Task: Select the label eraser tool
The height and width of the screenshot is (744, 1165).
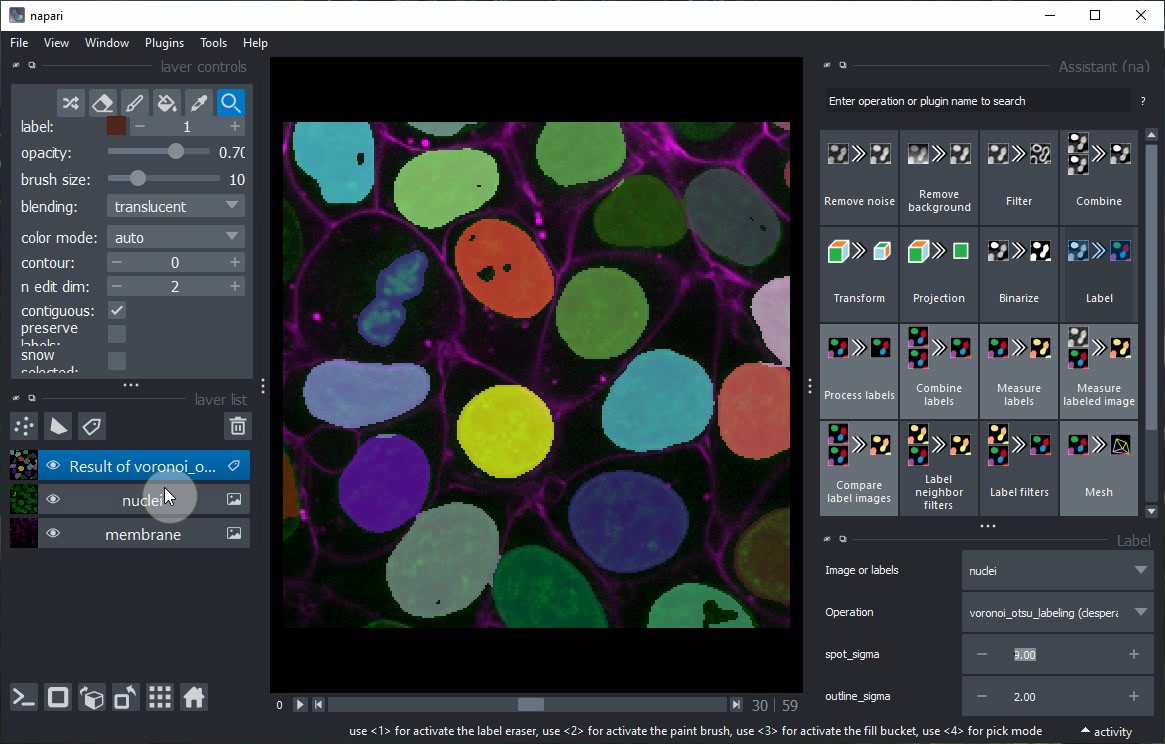Action: [x=102, y=103]
